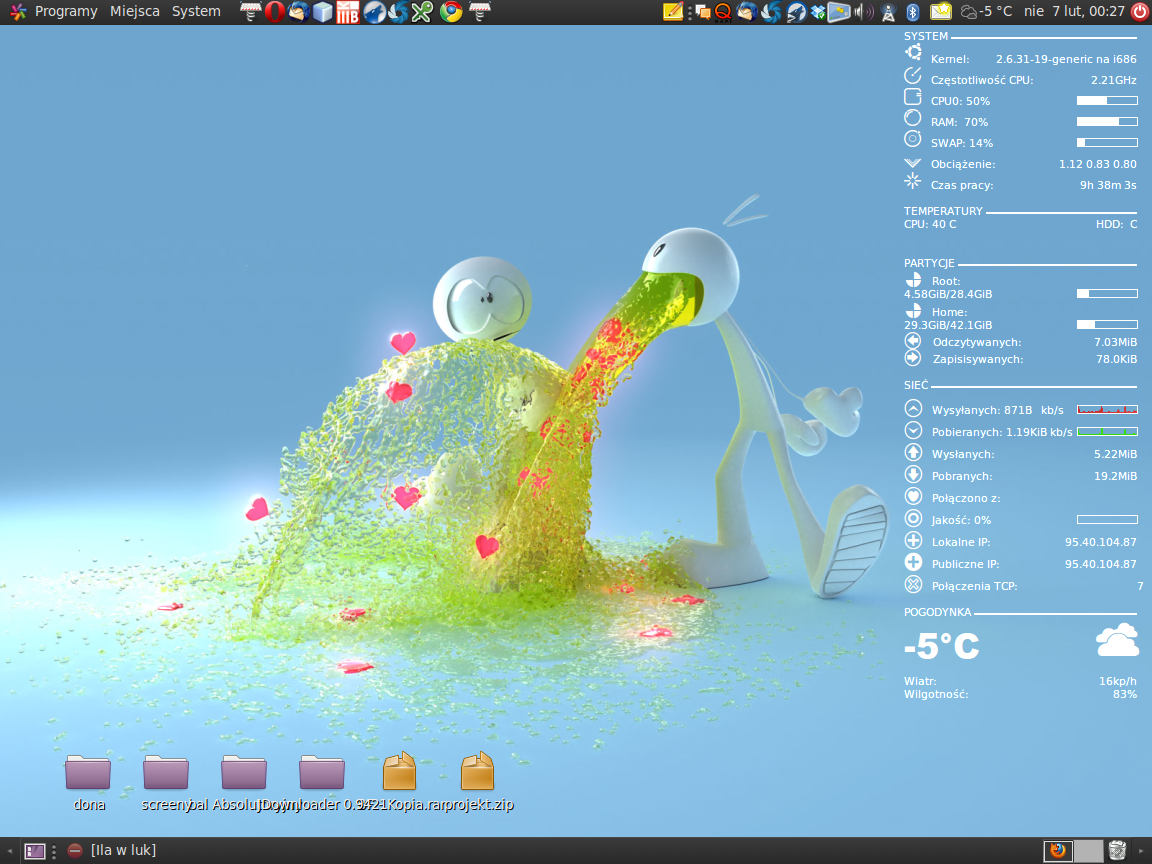This screenshot has width=1152, height=864.
Task: Launch the blue cube application
Action: click(323, 12)
